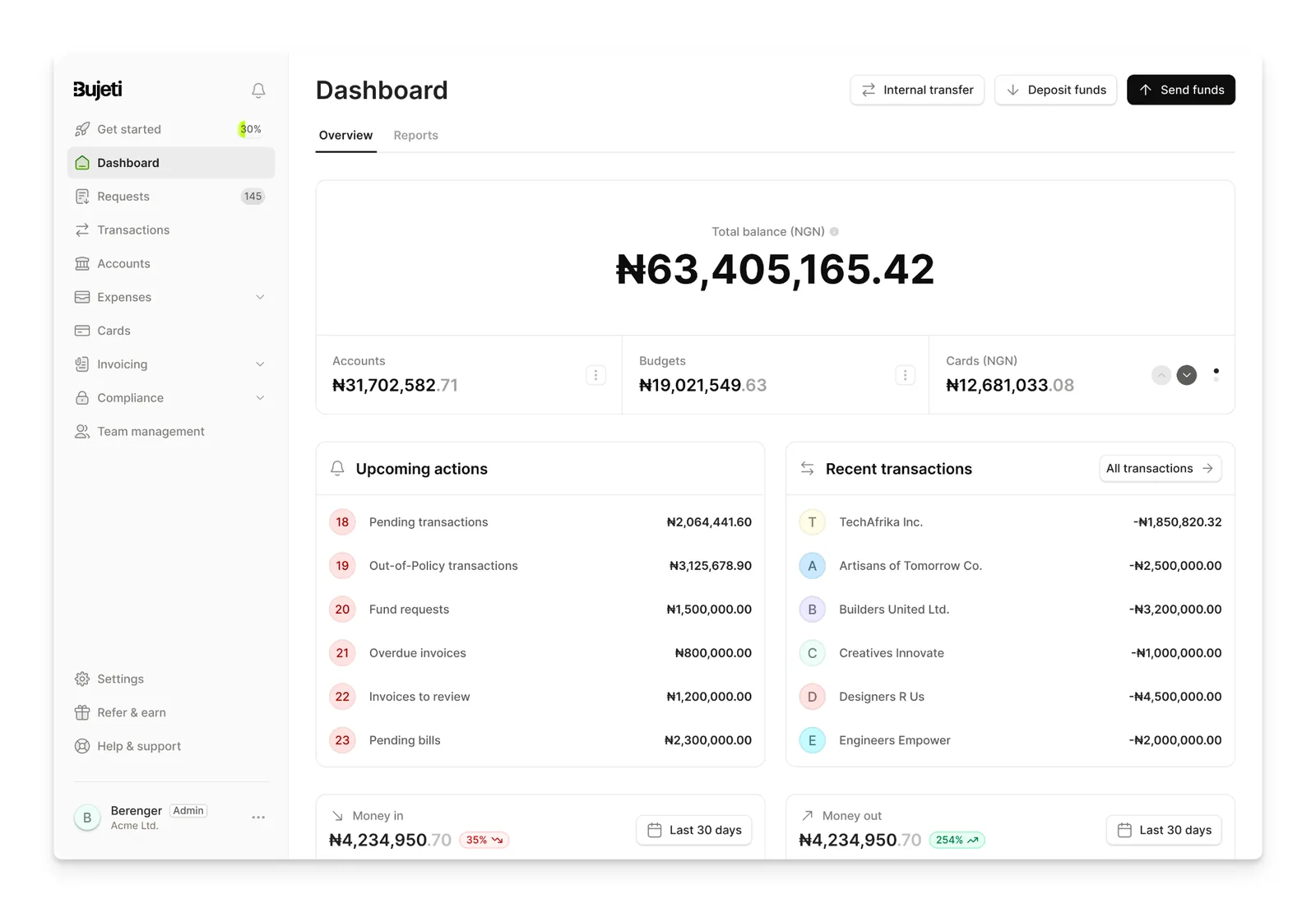Viewport: 1316px width, 913px height.
Task: Click Pending transactions count badge 18
Action: point(342,522)
